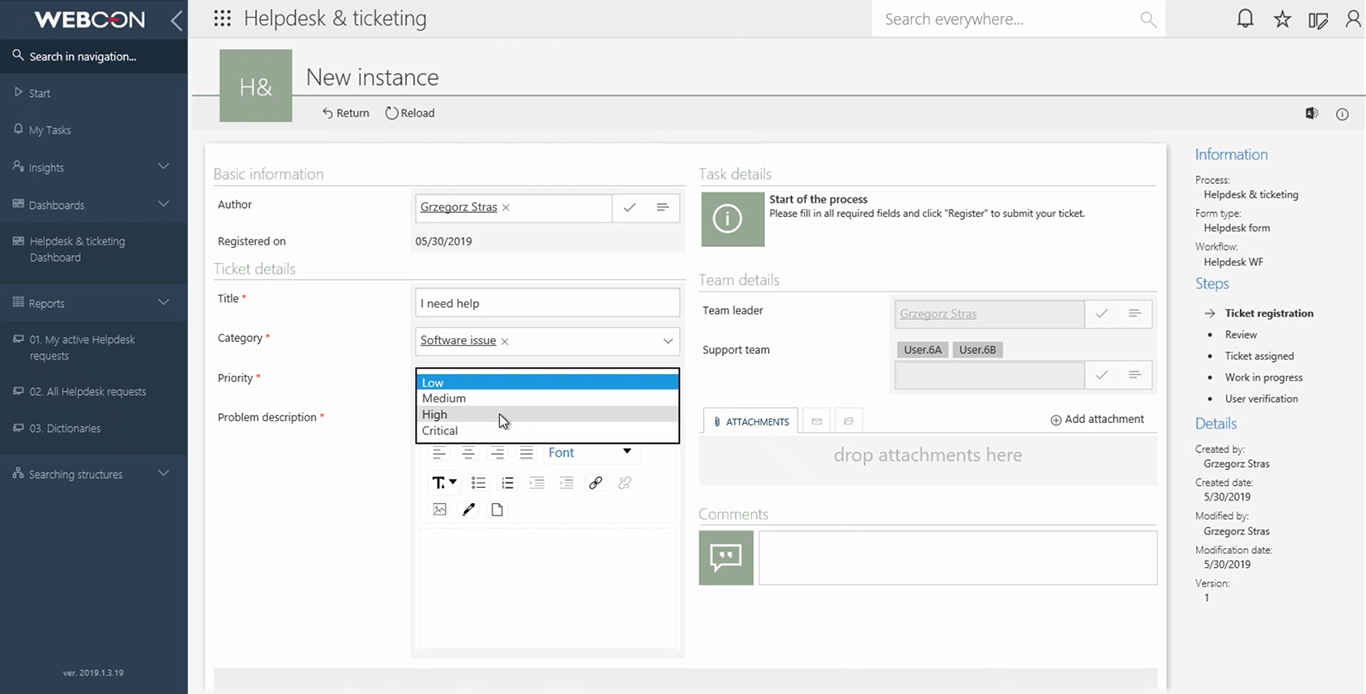Click the insert link icon in editor

(595, 483)
